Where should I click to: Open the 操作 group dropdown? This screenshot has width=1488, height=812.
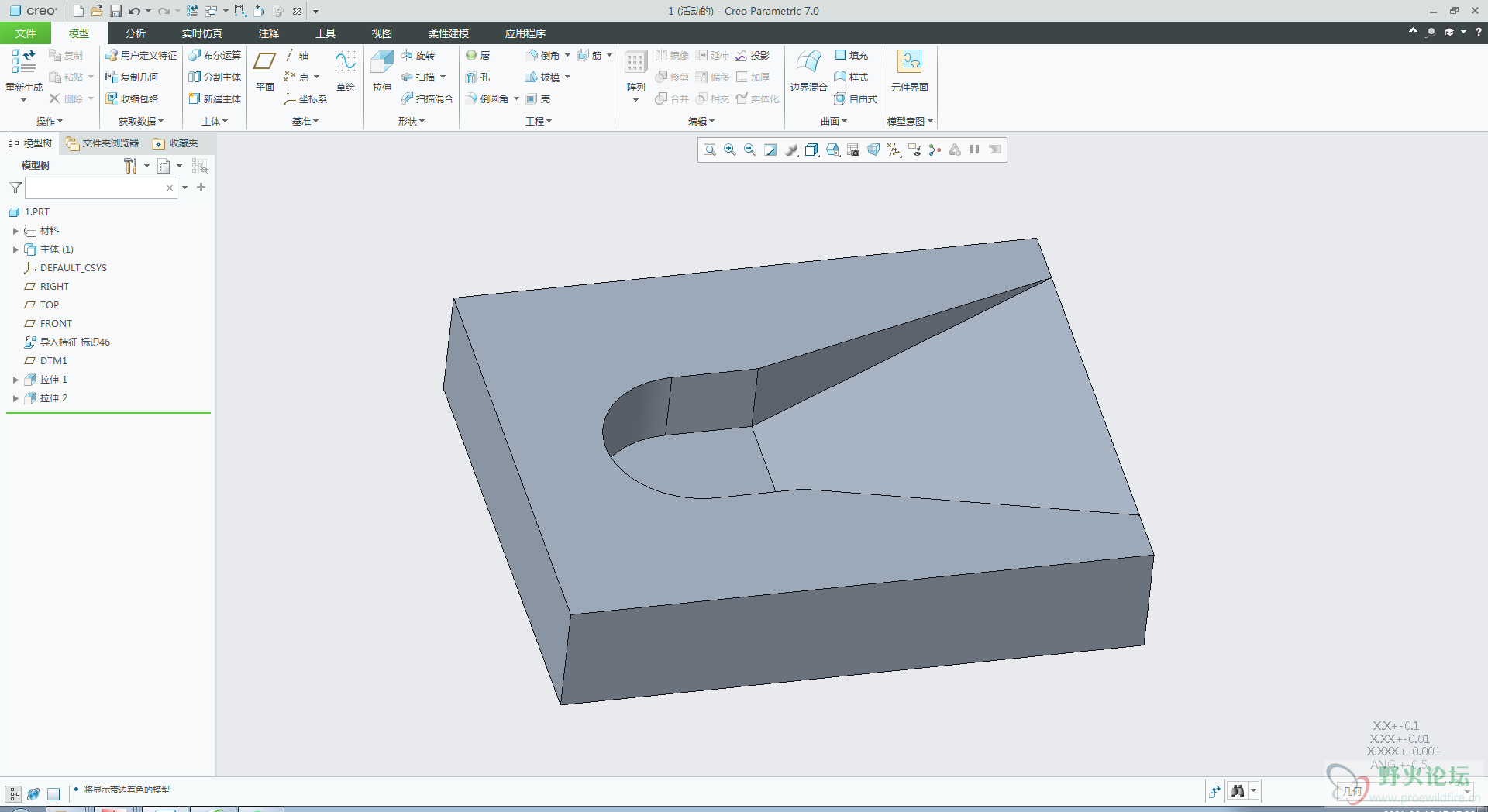click(50, 121)
